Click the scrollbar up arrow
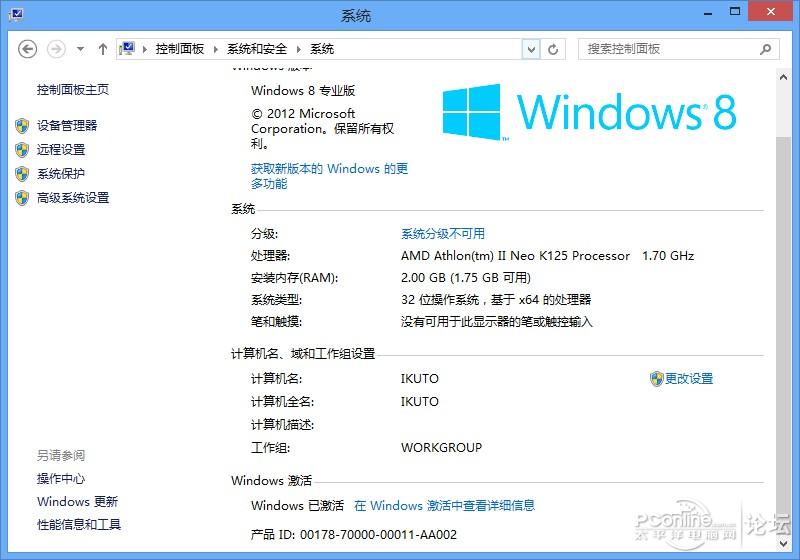Image resolution: width=800 pixels, height=560 pixels. point(783,77)
